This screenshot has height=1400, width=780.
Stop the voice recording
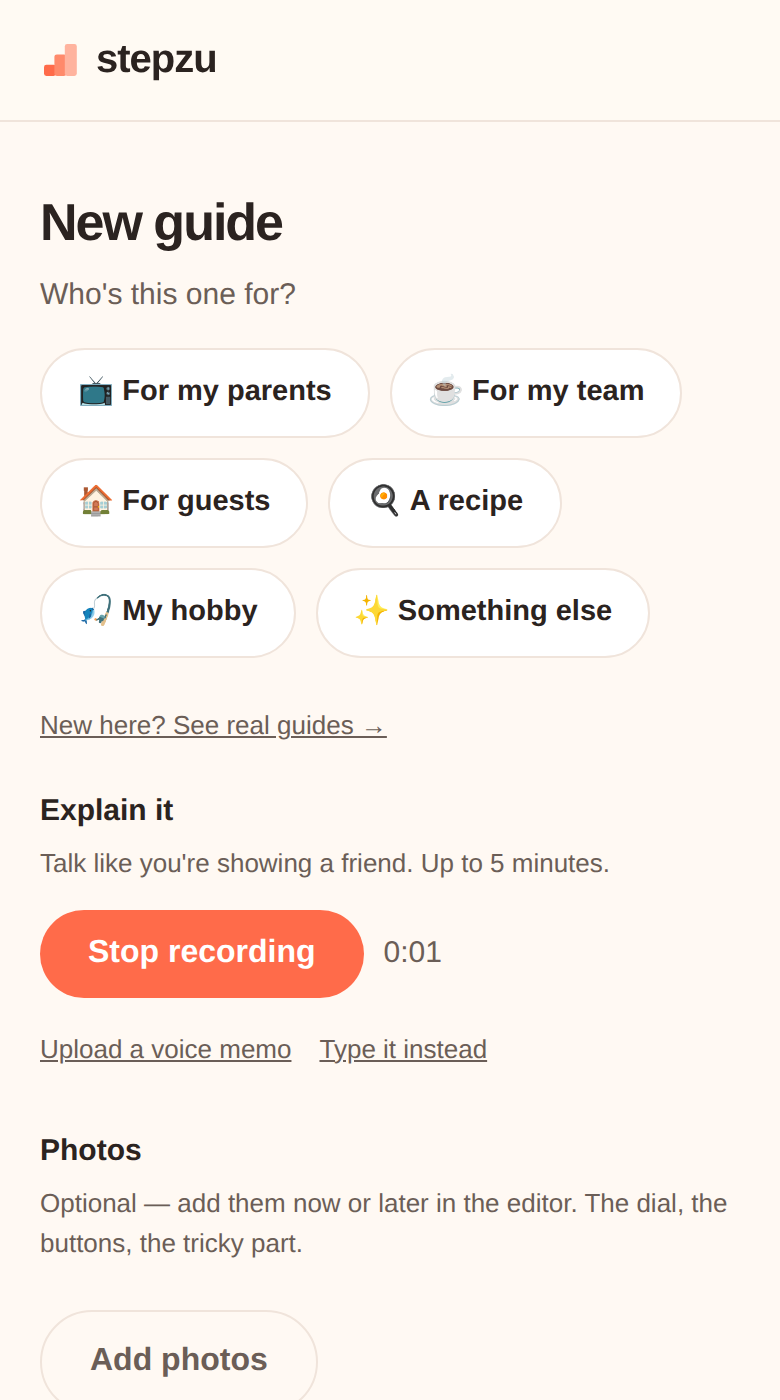tap(202, 954)
